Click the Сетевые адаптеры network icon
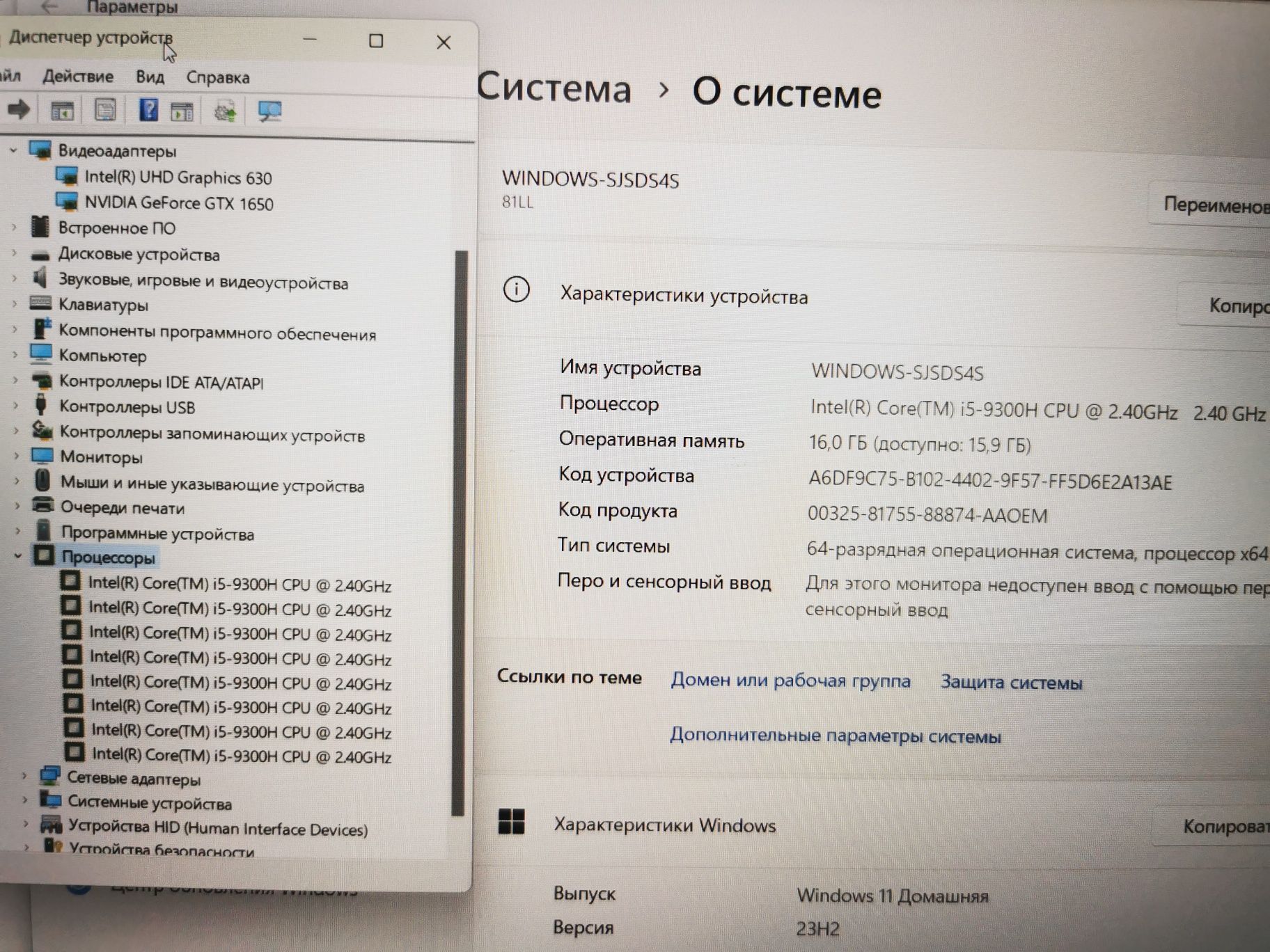Screen dimensions: 1270x952 tap(50, 775)
